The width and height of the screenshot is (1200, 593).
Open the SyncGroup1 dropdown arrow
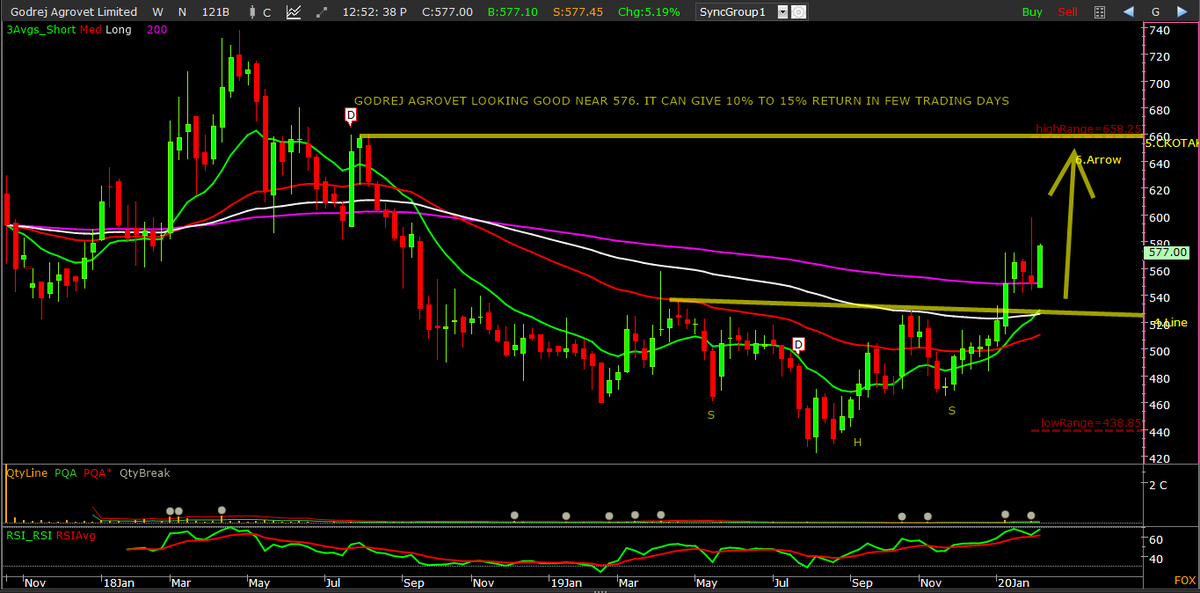pos(783,12)
